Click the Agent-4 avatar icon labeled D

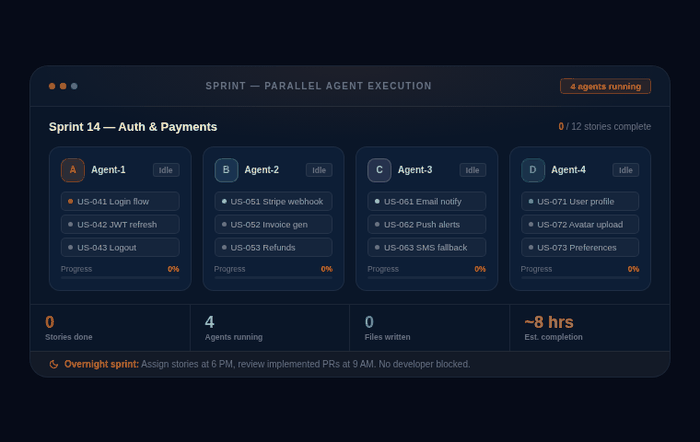pyautogui.click(x=533, y=170)
